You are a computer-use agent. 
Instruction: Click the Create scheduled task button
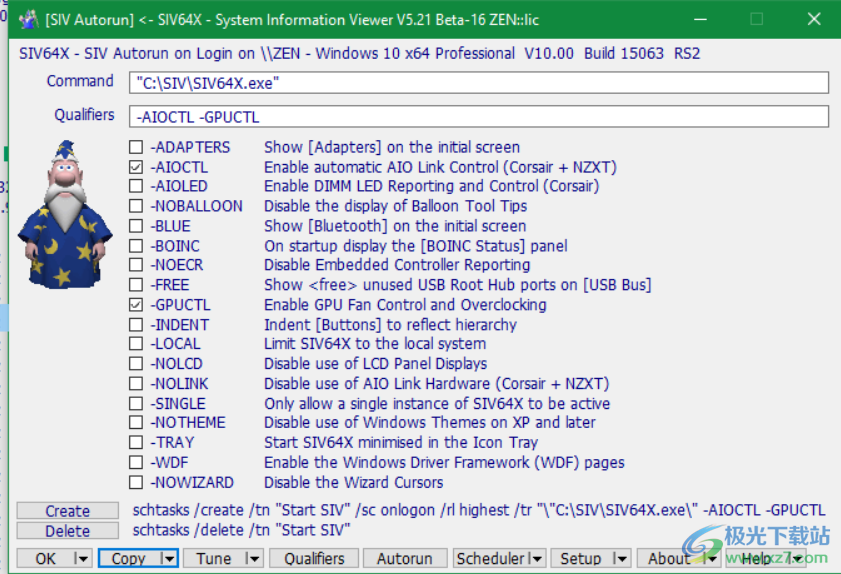click(68, 511)
